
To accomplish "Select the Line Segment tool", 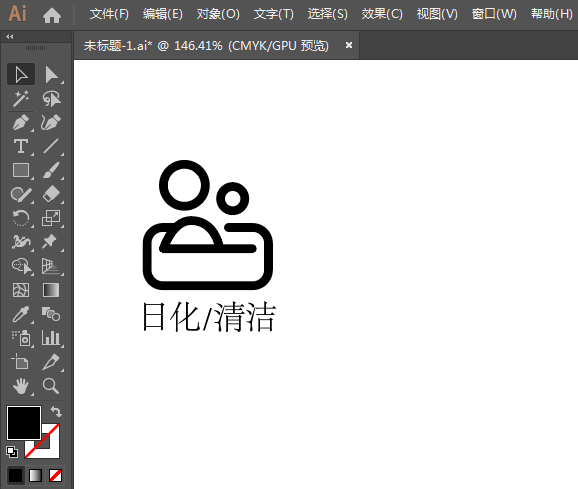I will (x=51, y=146).
